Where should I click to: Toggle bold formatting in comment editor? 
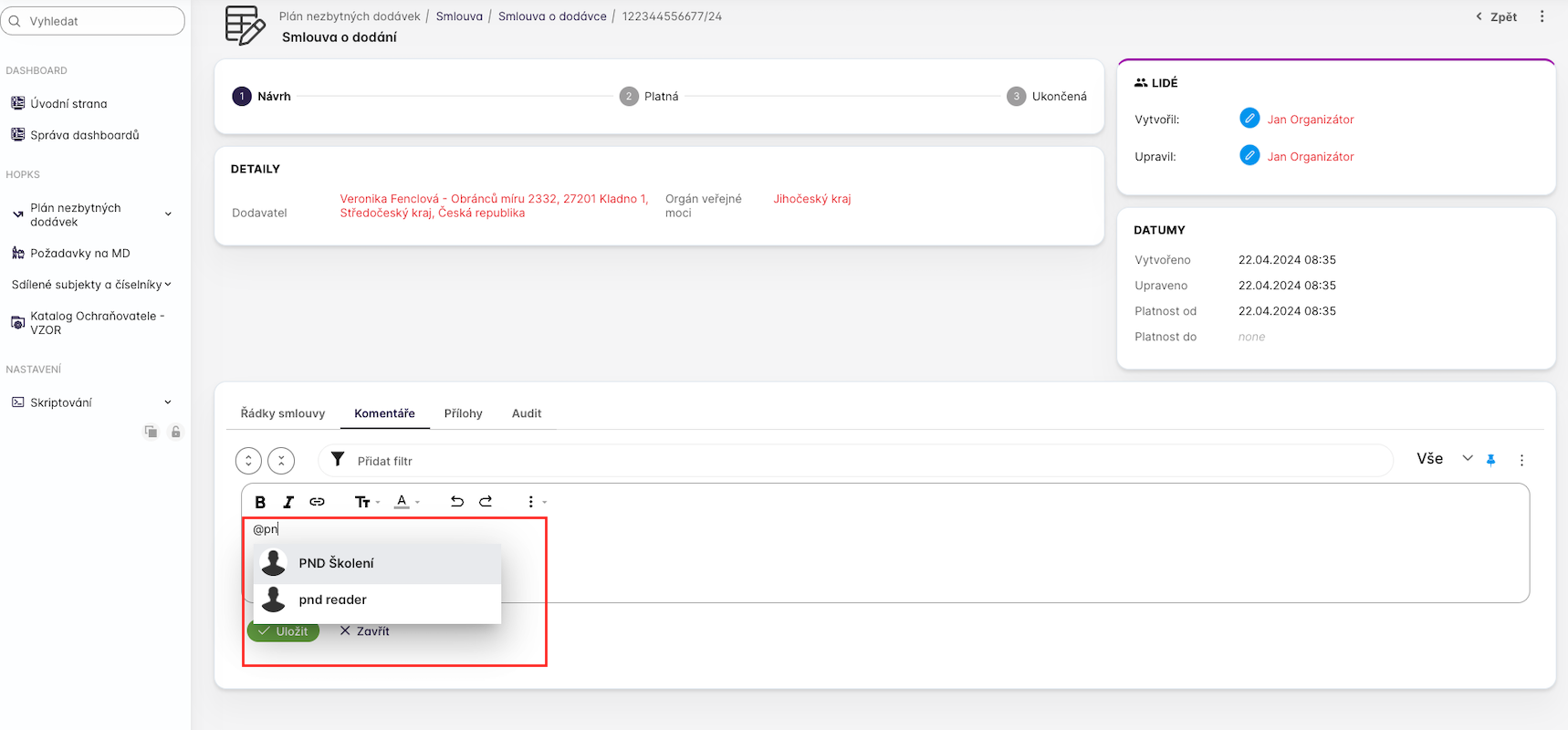pyautogui.click(x=260, y=502)
